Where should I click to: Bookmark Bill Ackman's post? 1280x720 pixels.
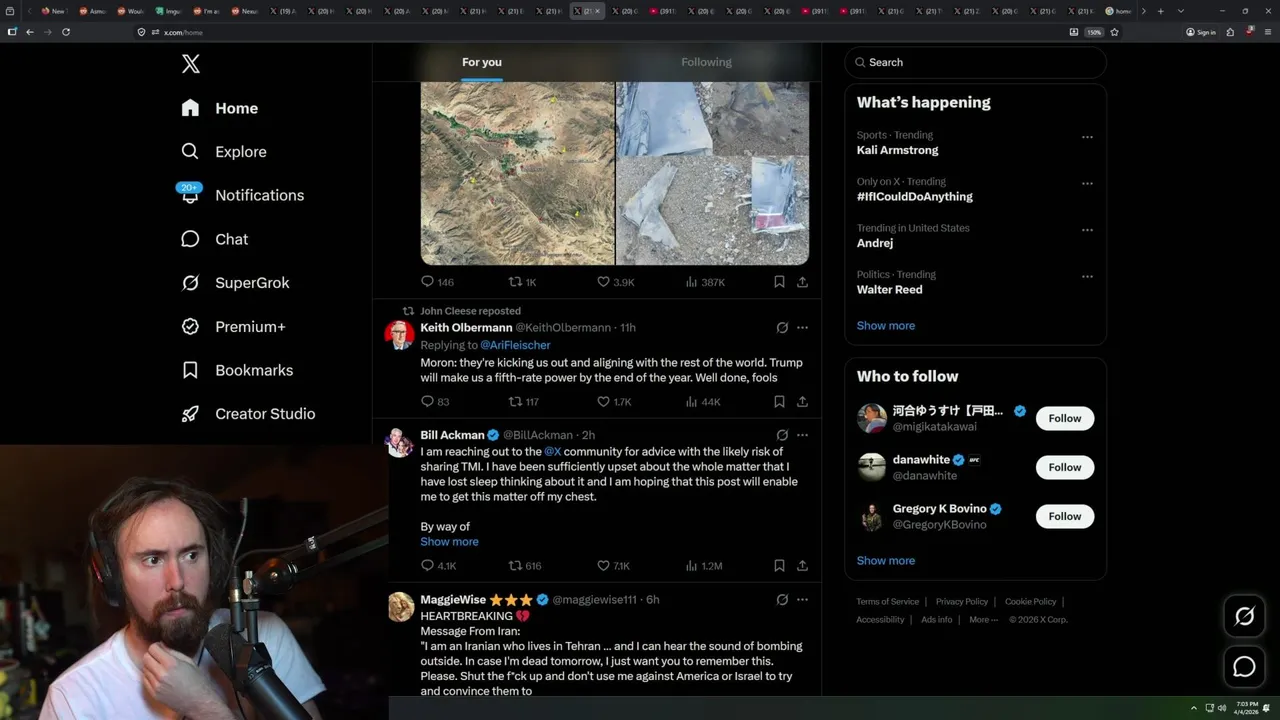pyautogui.click(x=779, y=565)
